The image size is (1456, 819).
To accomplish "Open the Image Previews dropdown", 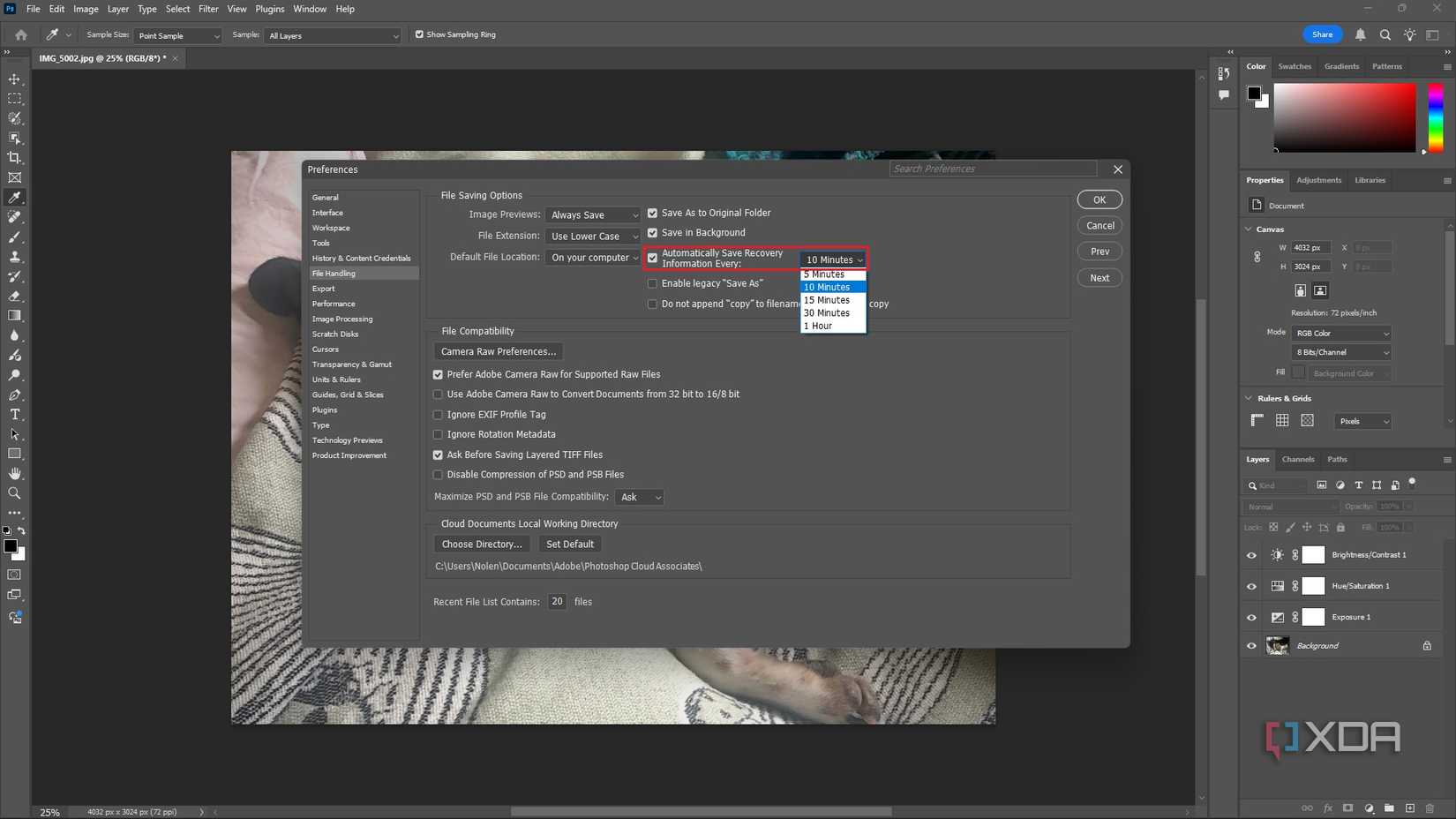I will [x=592, y=214].
